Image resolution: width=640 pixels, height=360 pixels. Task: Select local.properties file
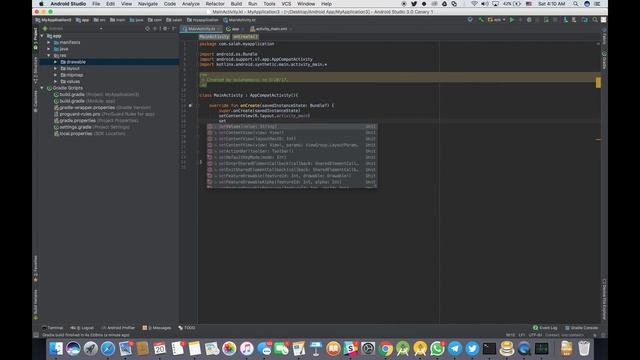click(x=89, y=134)
